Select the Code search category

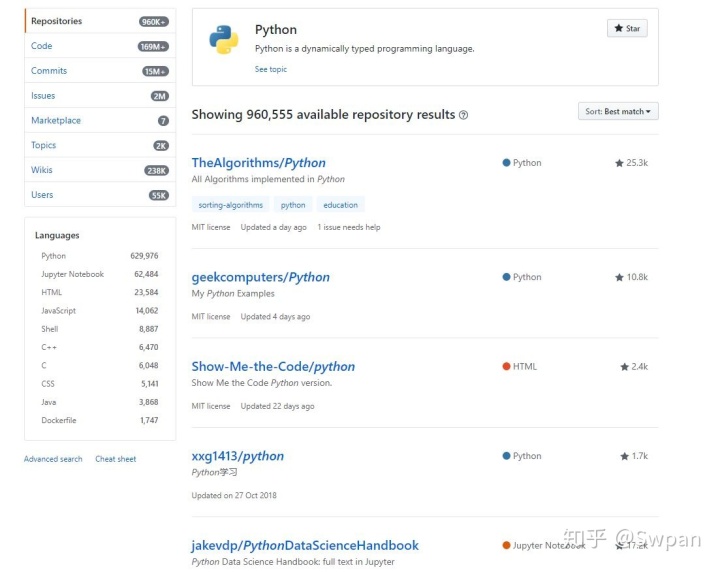(100, 46)
